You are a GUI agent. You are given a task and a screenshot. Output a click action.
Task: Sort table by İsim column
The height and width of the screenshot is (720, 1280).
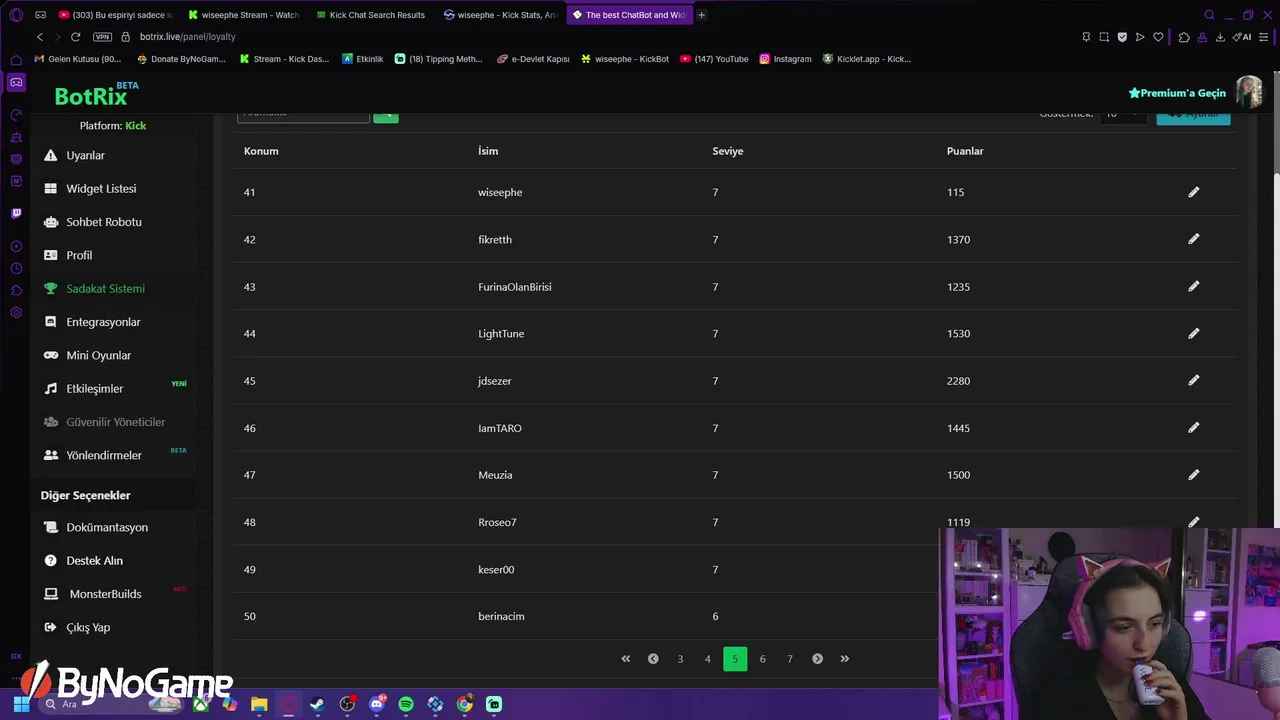point(488,151)
